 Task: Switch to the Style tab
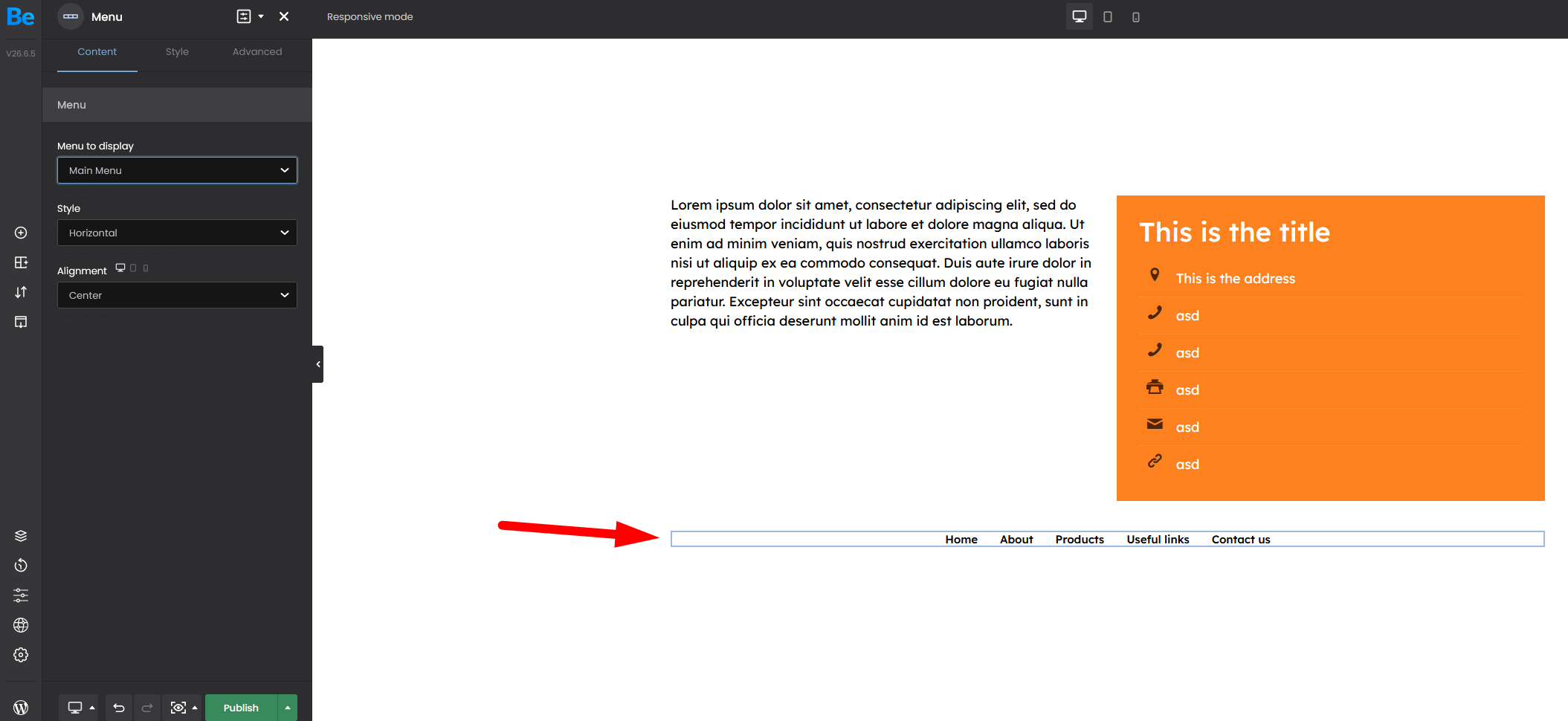[x=177, y=52]
